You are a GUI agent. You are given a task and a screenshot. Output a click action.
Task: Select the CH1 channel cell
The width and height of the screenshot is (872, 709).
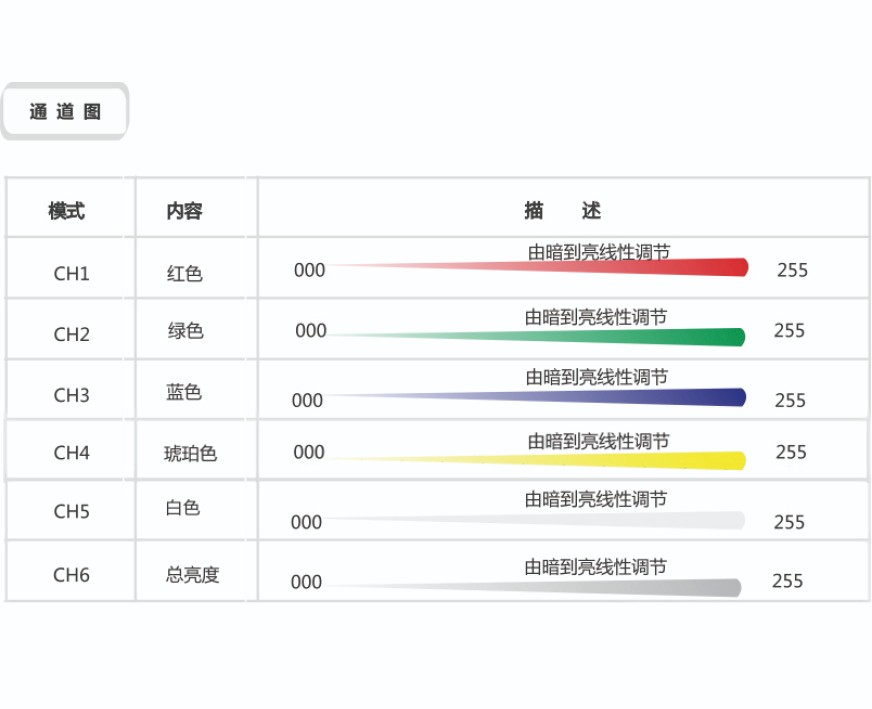pos(71,273)
